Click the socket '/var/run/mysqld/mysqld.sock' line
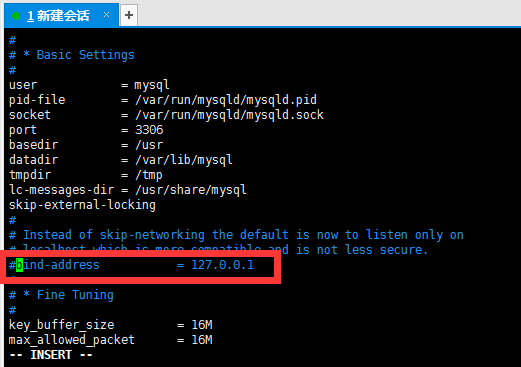The width and height of the screenshot is (521, 367). coord(166,115)
